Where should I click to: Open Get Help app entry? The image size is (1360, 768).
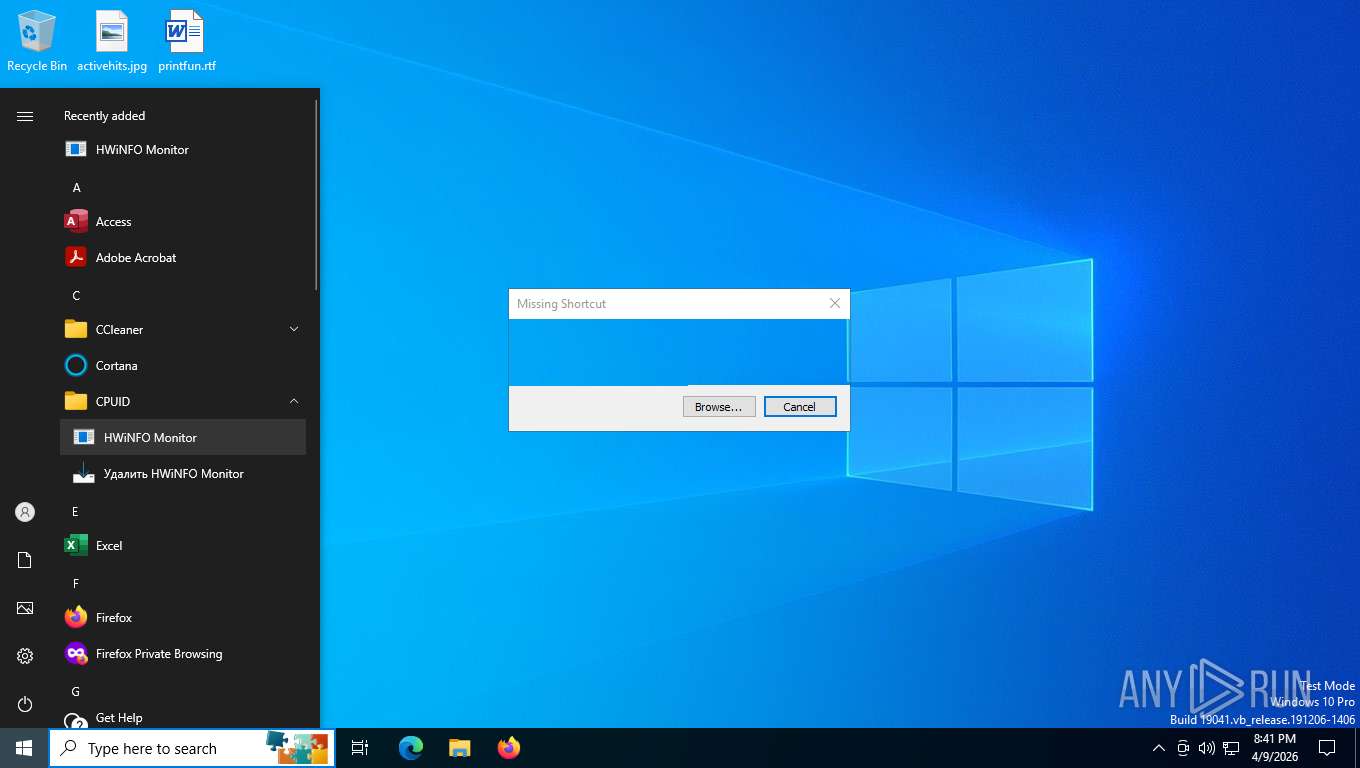pyautogui.click(x=183, y=717)
